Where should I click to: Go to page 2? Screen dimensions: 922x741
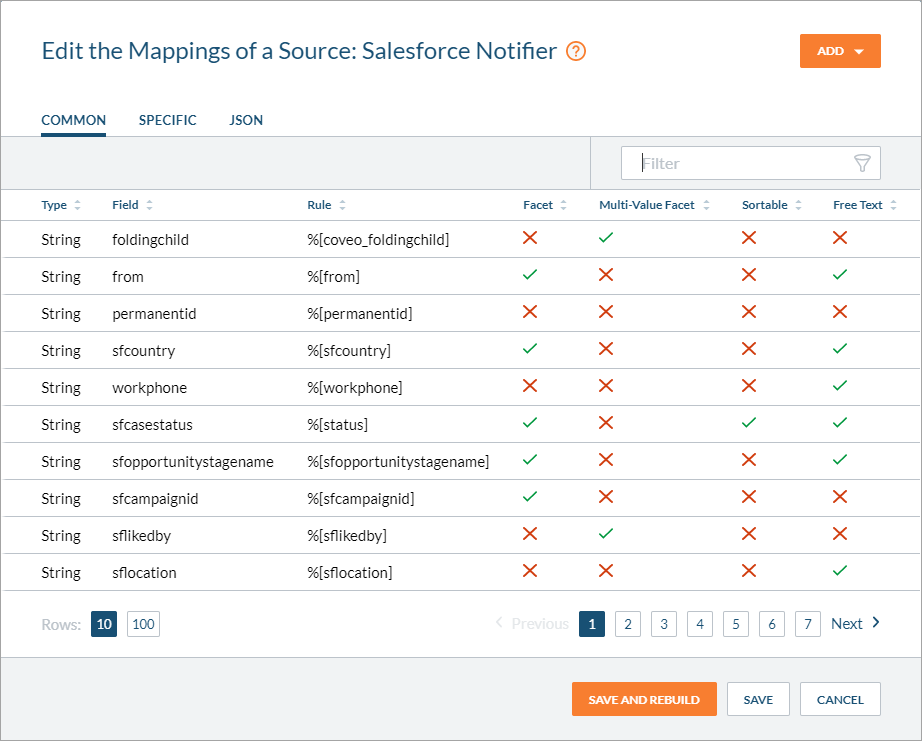tap(628, 624)
